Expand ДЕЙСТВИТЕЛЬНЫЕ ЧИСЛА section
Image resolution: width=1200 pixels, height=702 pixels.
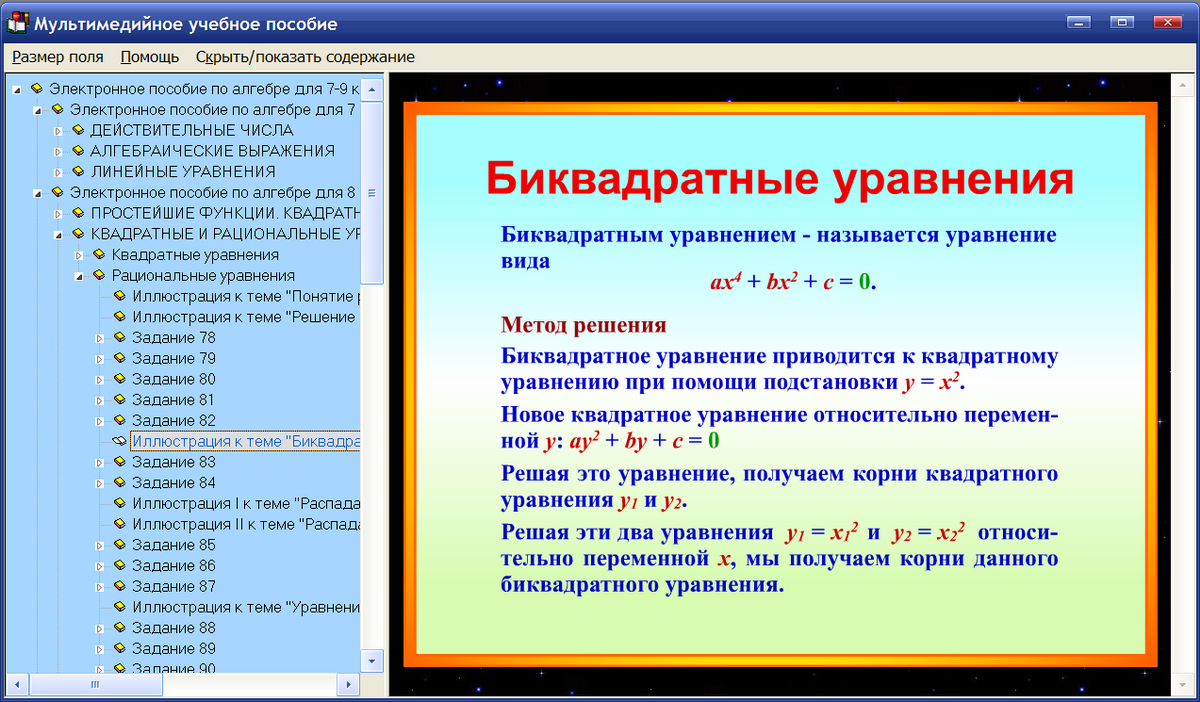coord(58,131)
